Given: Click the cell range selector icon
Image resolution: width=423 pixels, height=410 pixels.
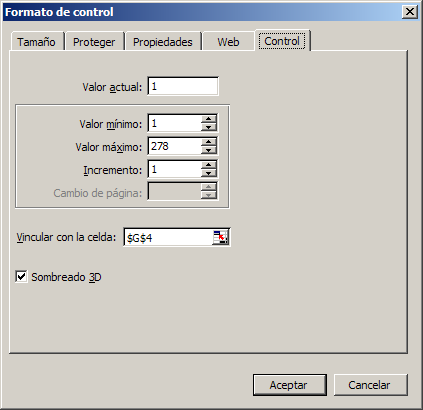Looking at the screenshot, I should tap(220, 237).
